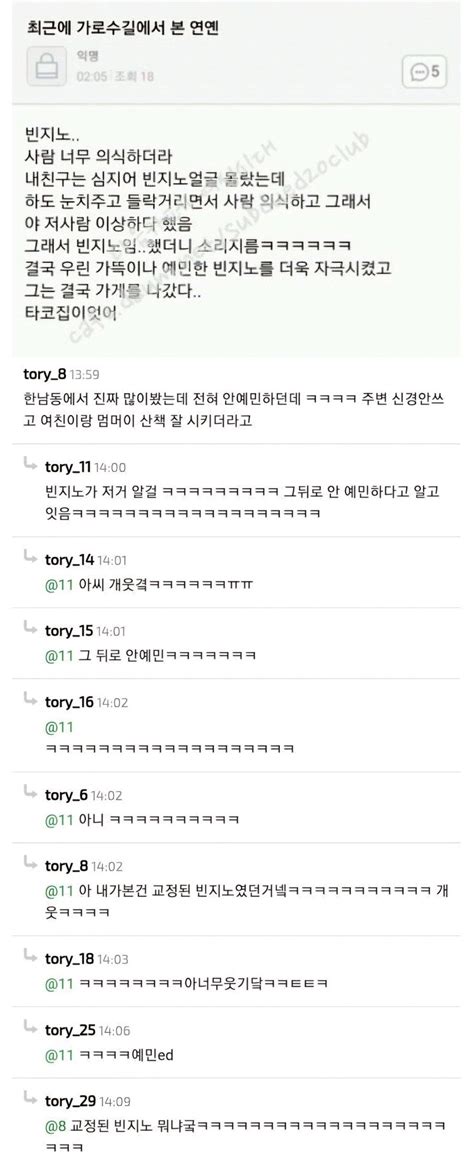Screen dimensions: 474x1172
Task: Select the 익명 author name
Action: 87,55
